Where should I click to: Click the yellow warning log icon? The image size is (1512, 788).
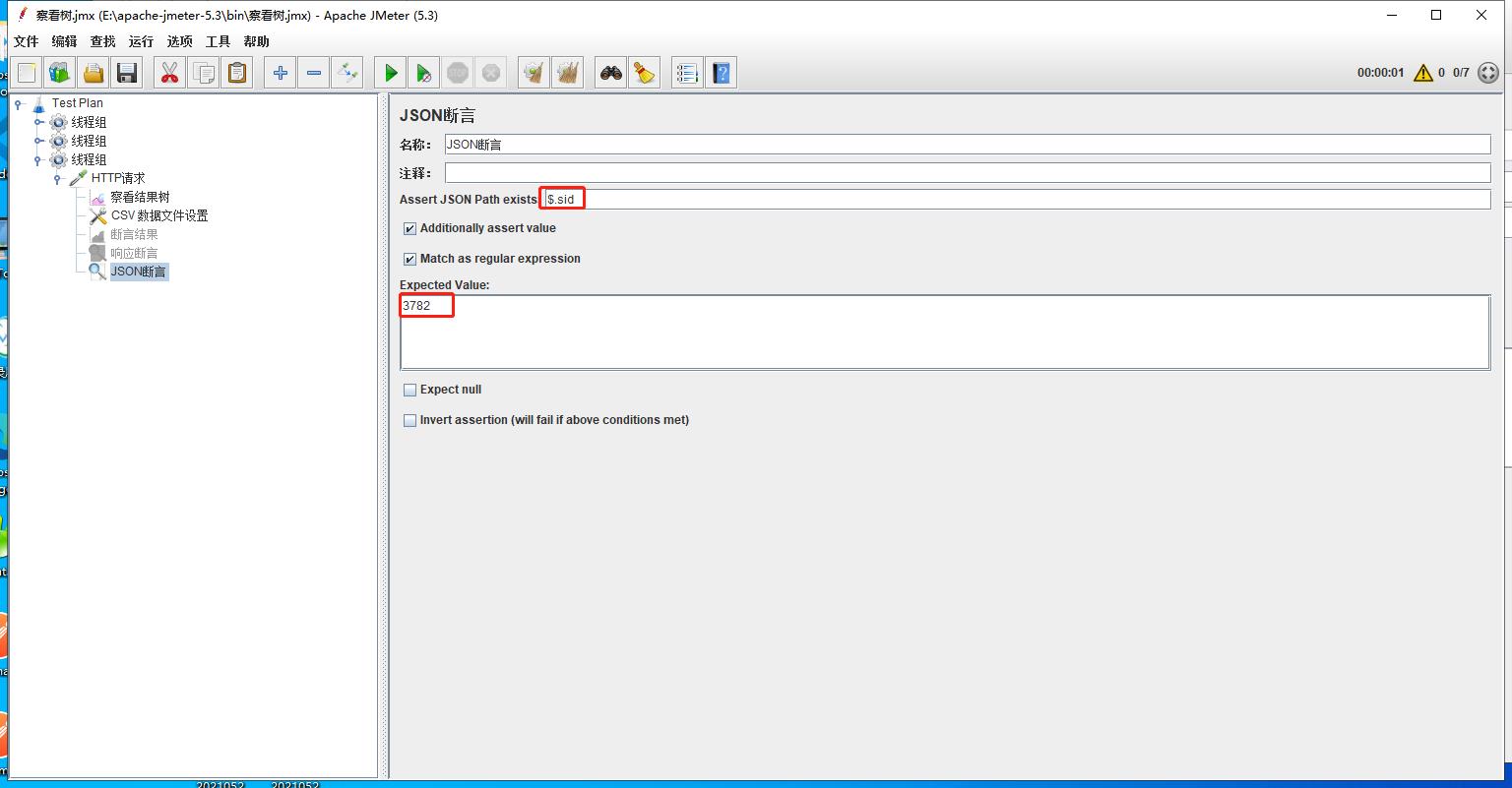coord(1423,73)
